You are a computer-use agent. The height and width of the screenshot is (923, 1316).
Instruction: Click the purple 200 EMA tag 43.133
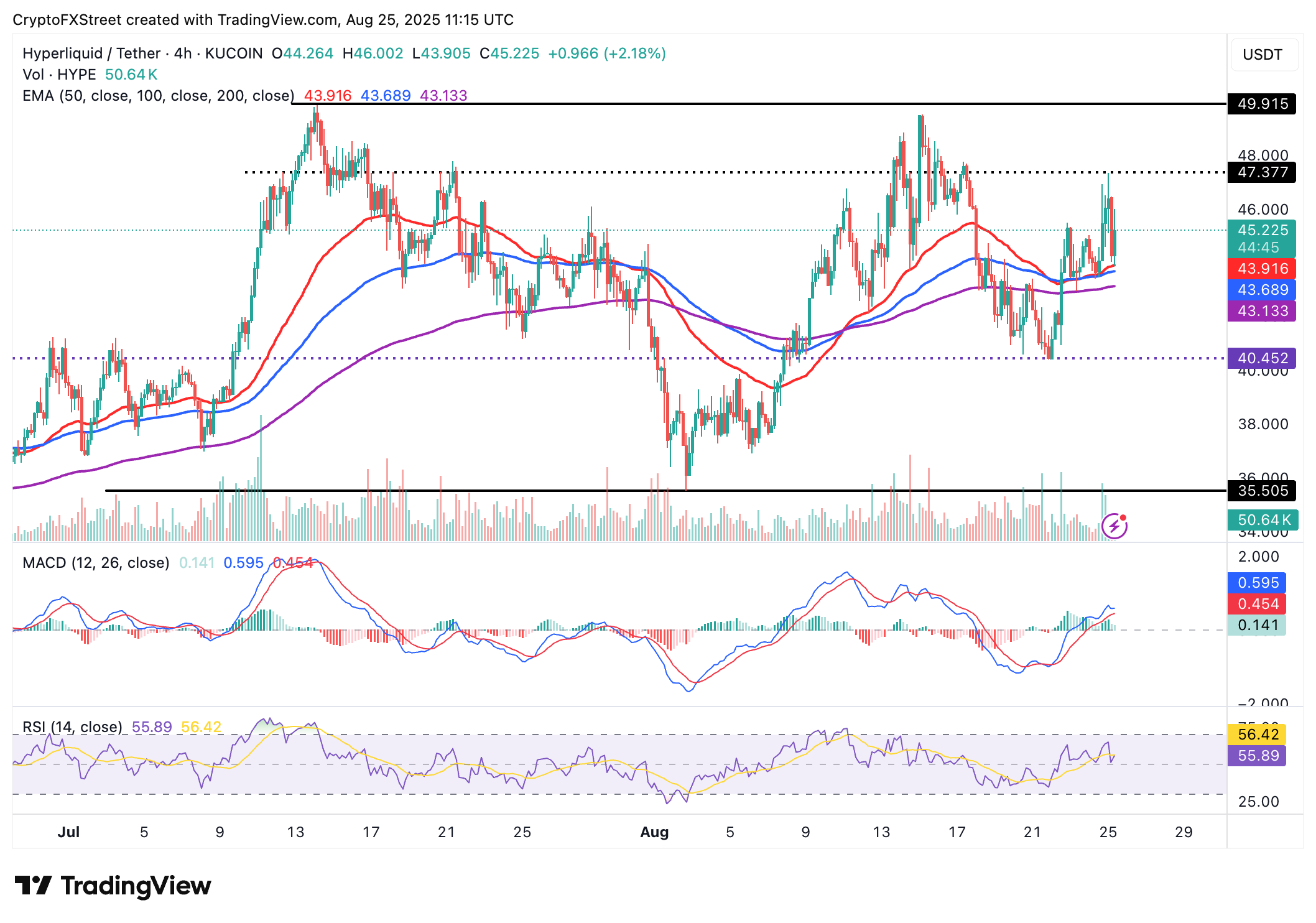[x=1262, y=311]
